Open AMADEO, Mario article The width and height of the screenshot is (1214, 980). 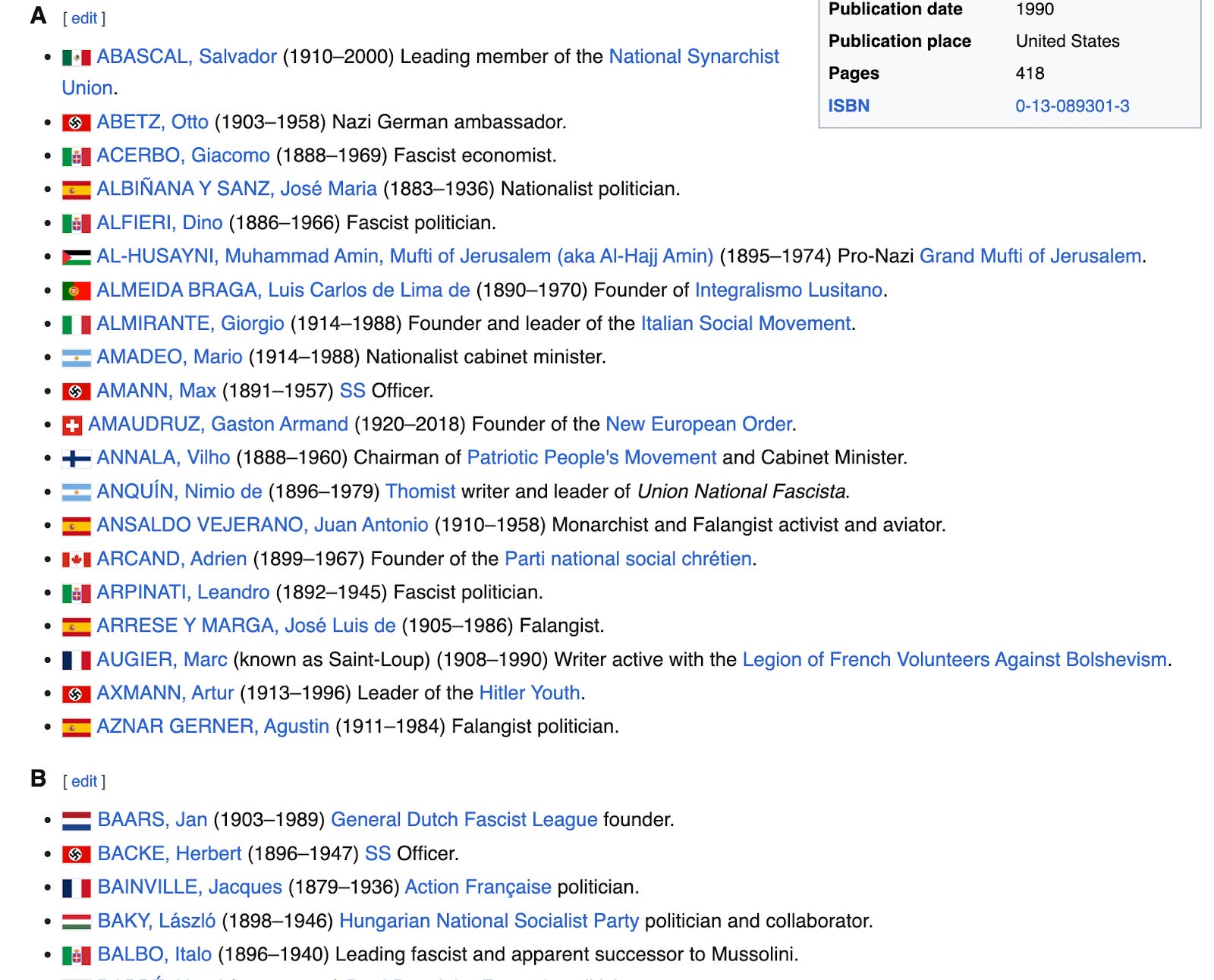[169, 357]
